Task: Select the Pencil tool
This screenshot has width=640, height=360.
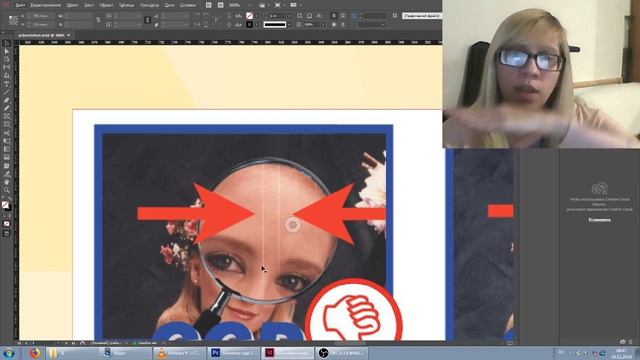Action: click(x=7, y=109)
